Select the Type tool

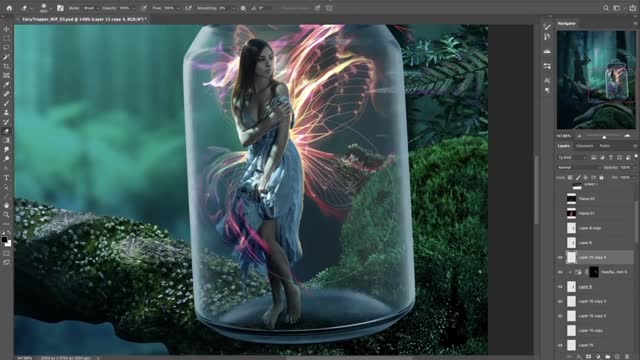(x=6, y=178)
